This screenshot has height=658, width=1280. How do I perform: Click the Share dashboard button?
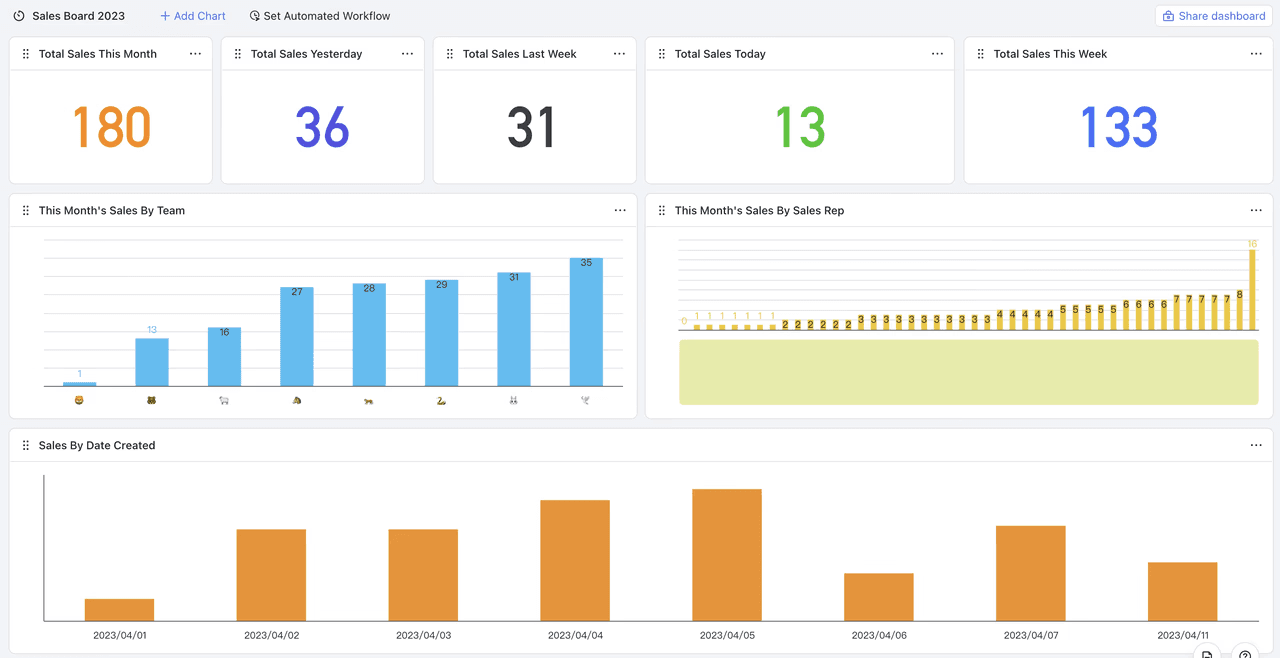pos(1214,16)
